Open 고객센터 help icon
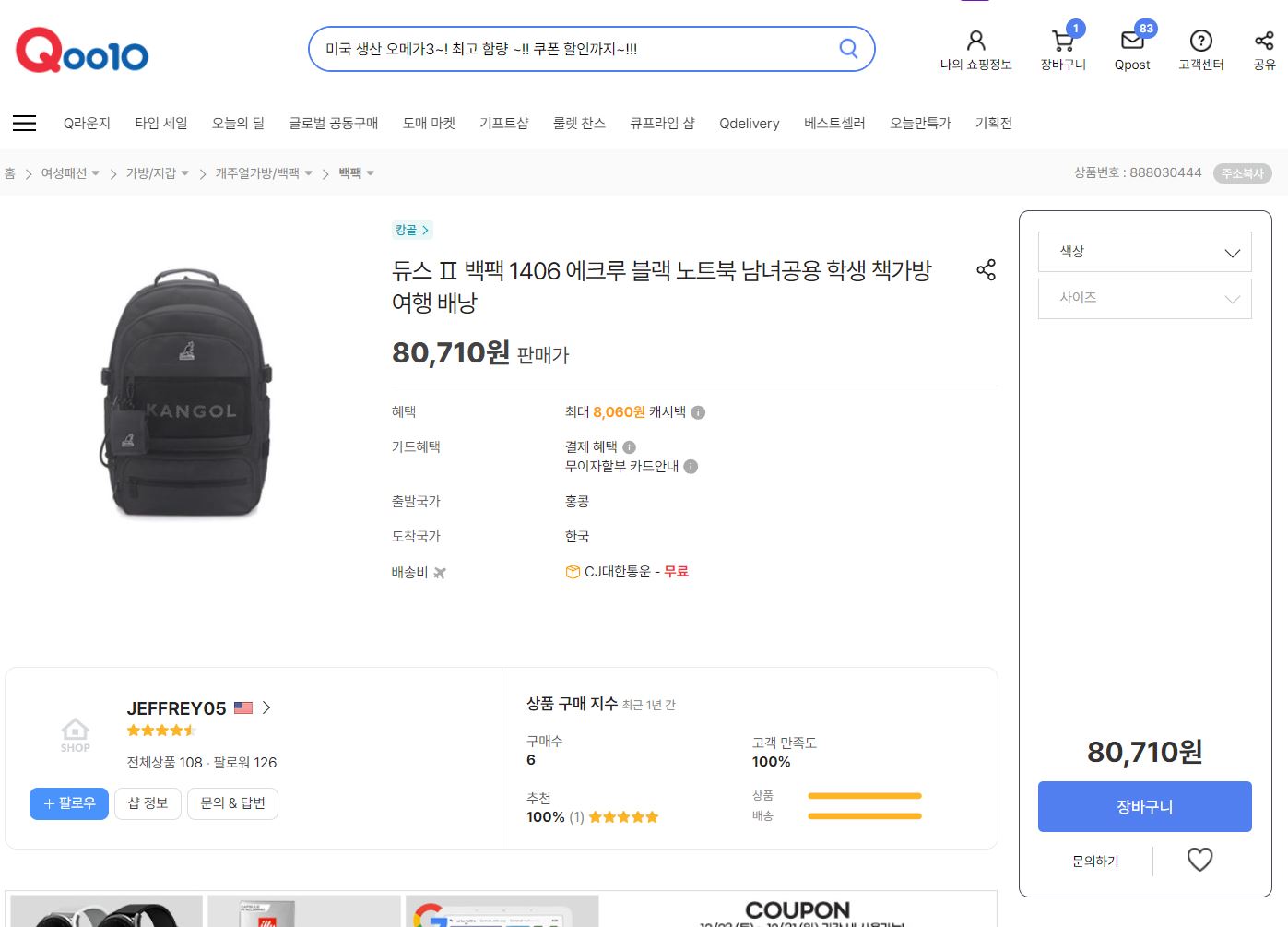Screen dimensions: 1288x927 [1200, 41]
